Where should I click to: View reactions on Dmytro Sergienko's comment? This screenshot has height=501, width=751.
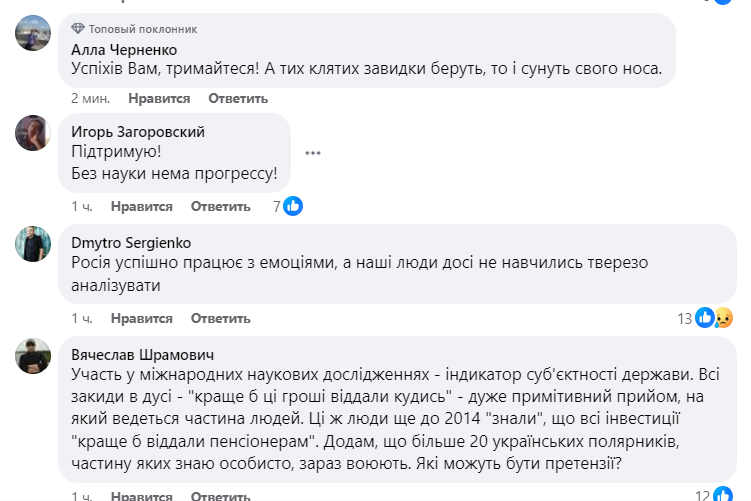click(716, 318)
